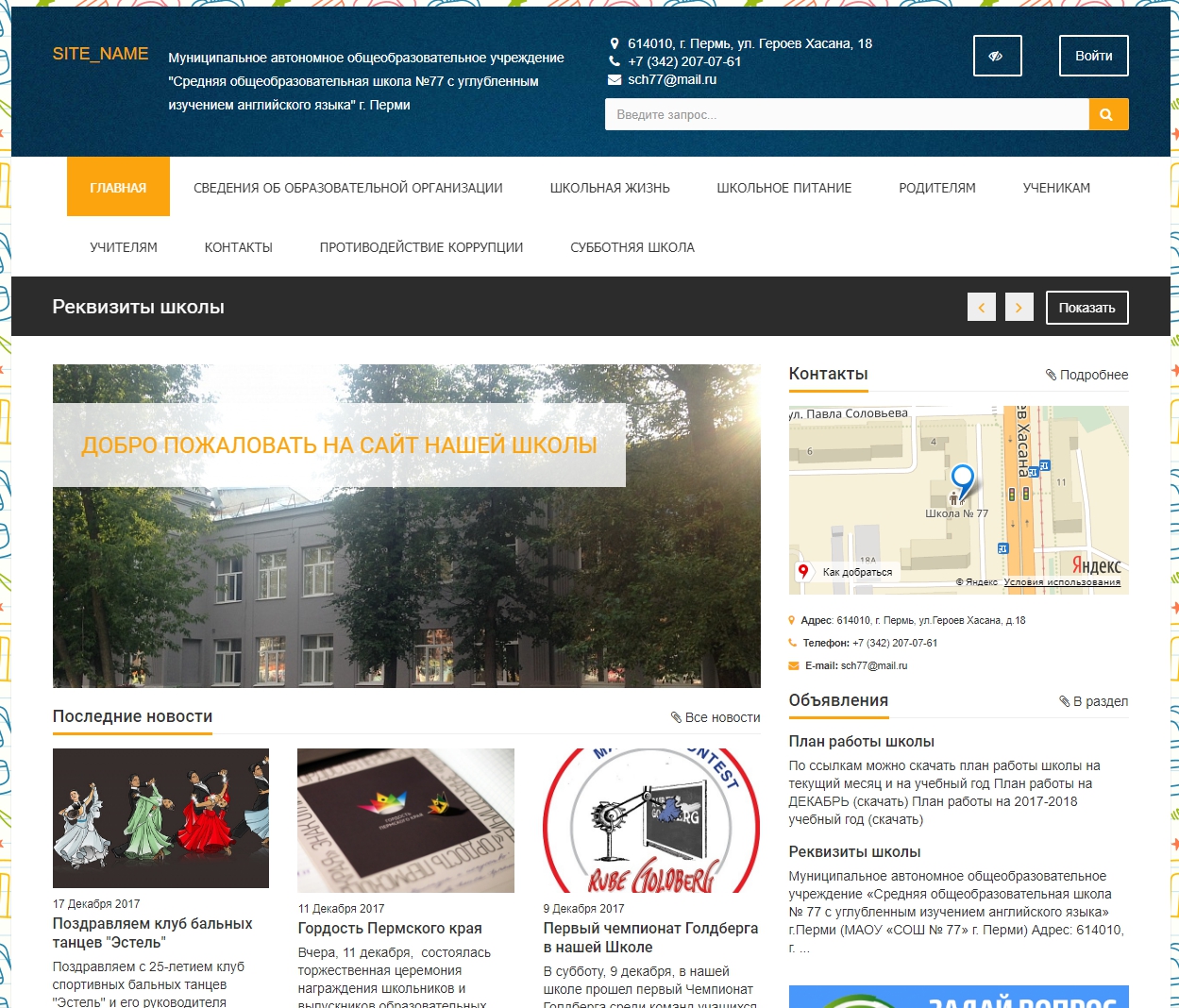Click the envelope icon in header
The height and width of the screenshot is (1008, 1179).
(615, 79)
